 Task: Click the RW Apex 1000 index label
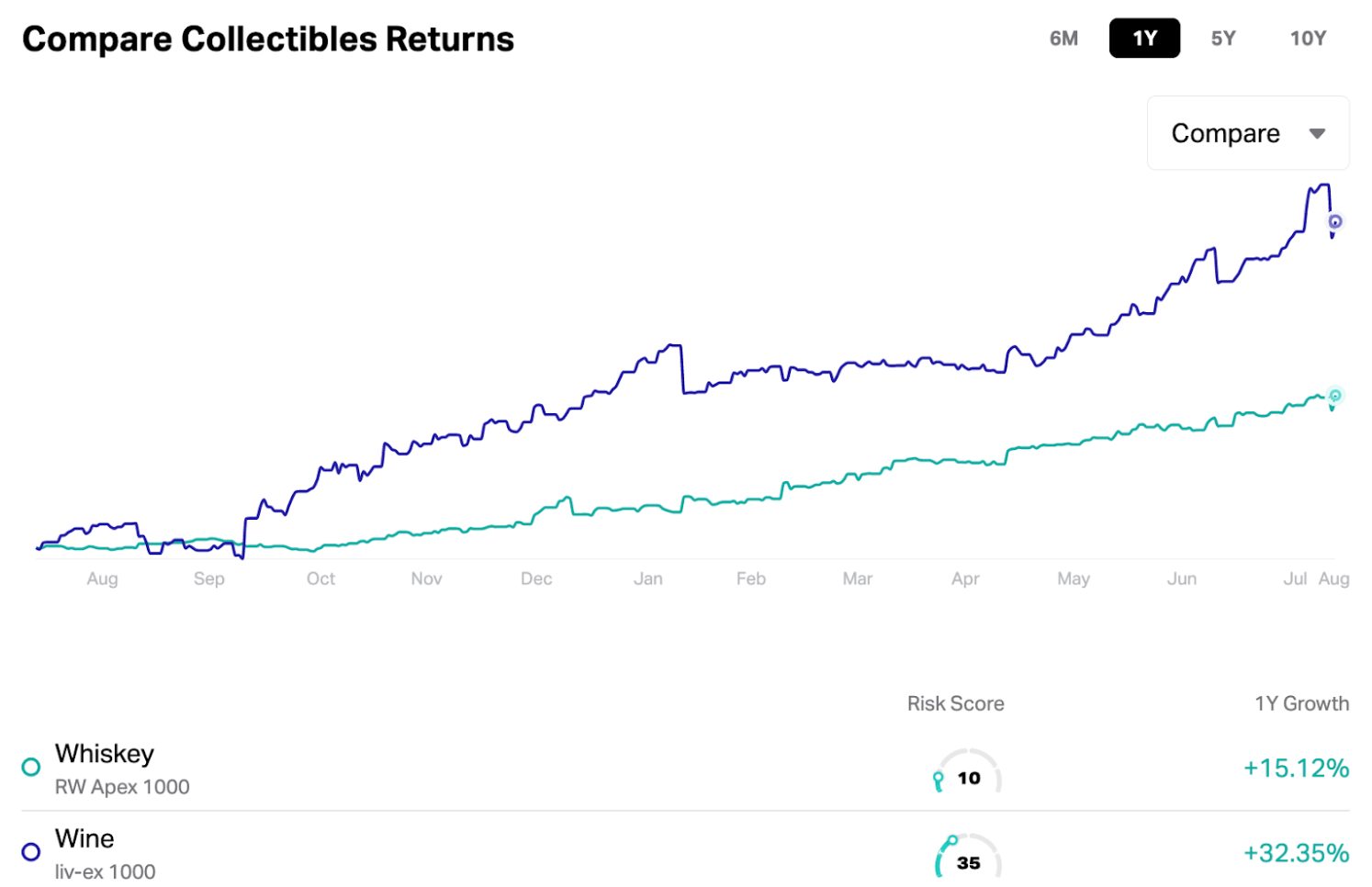(x=122, y=787)
